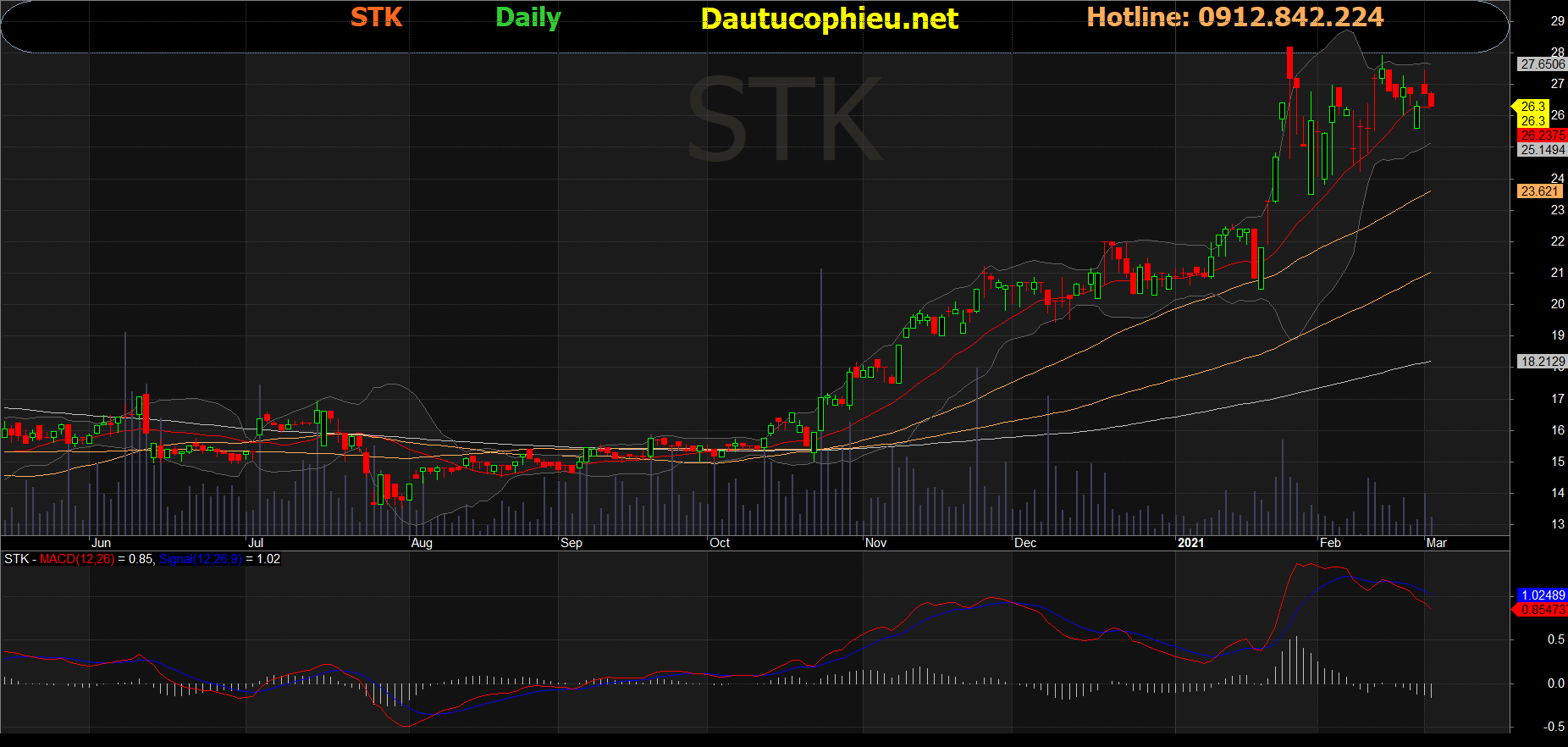Click the "Nov" month label

pyautogui.click(x=876, y=543)
